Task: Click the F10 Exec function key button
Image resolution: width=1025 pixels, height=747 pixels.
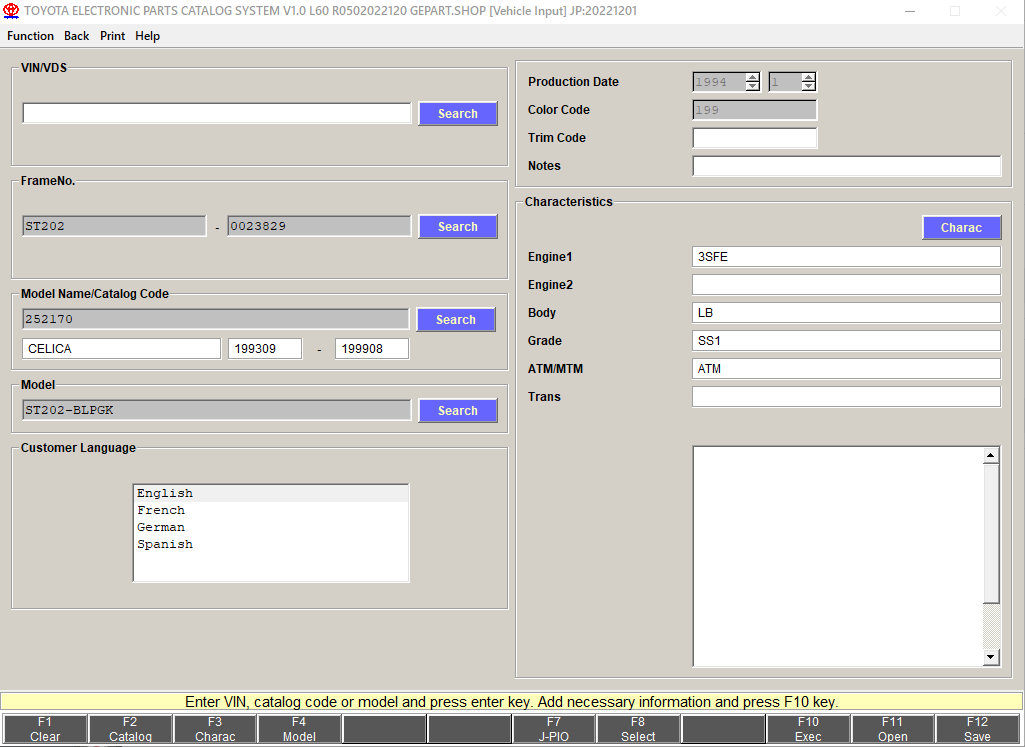Action: click(808, 729)
